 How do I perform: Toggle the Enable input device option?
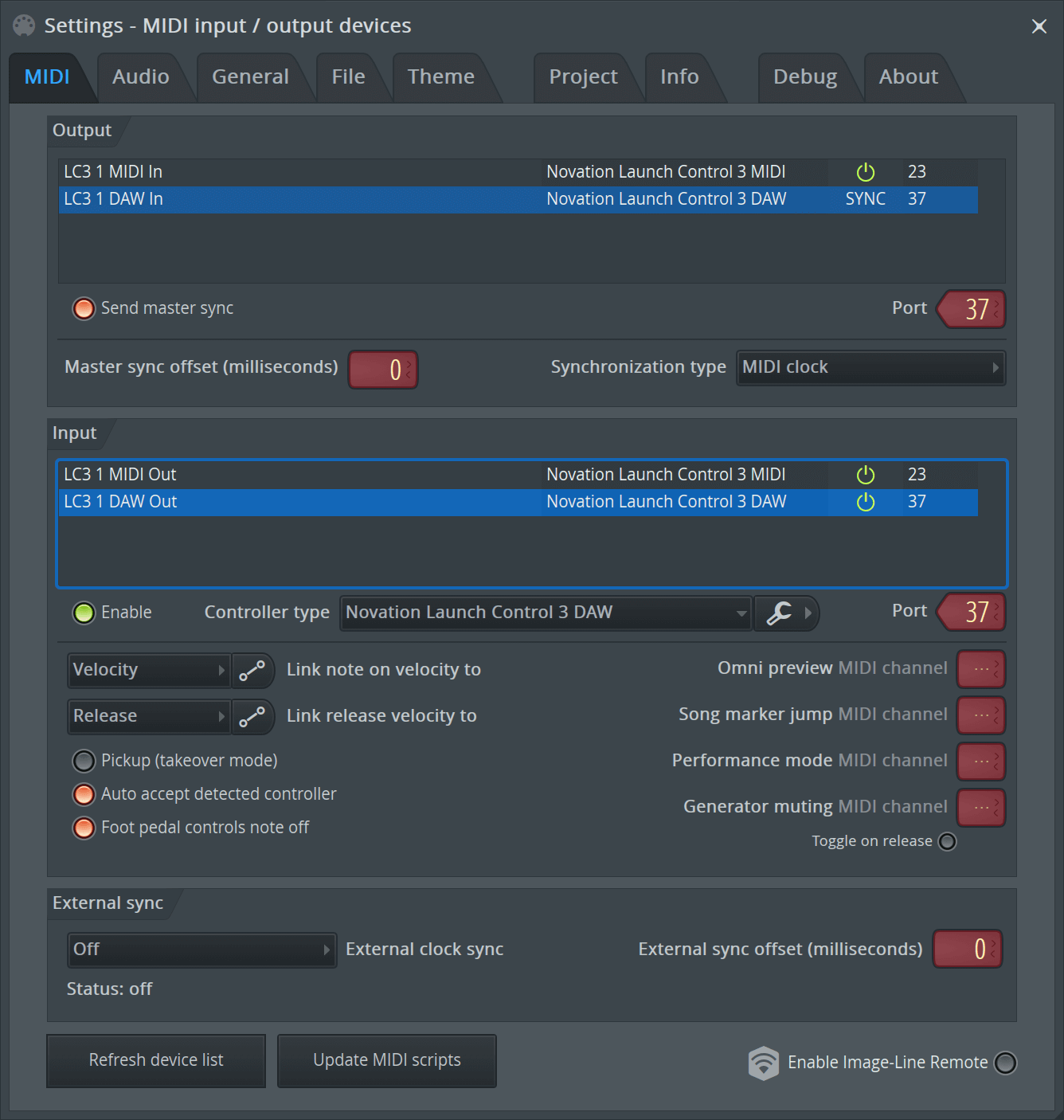pyautogui.click(x=84, y=613)
